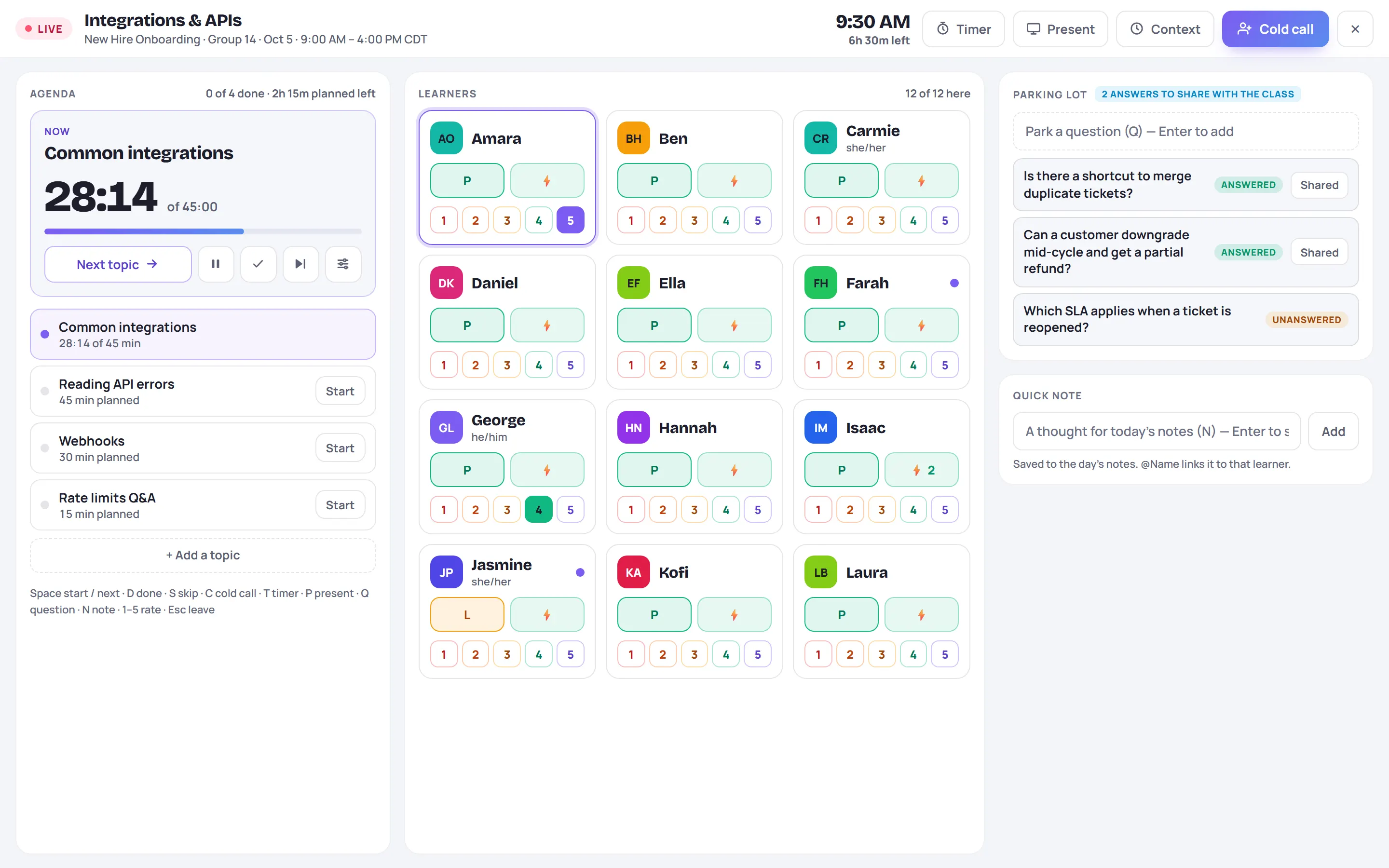Viewport: 1389px width, 868px height.
Task: Give Laura a lightning bolt point
Action: 921,615
